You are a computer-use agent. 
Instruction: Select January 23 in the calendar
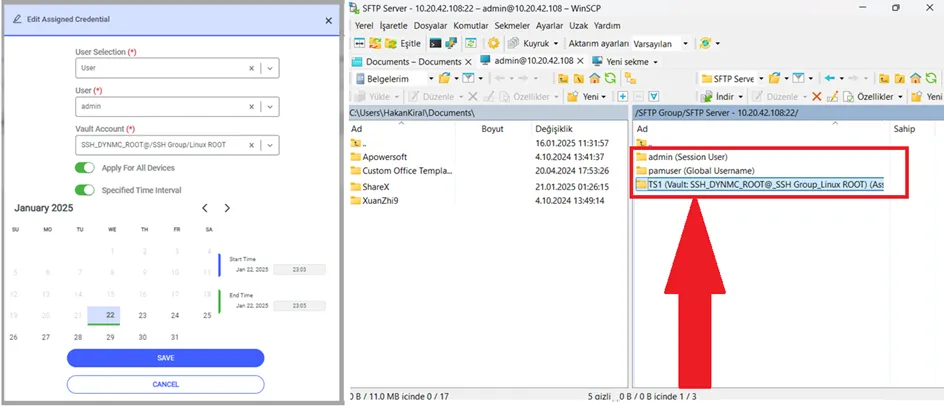pyautogui.click(x=143, y=315)
